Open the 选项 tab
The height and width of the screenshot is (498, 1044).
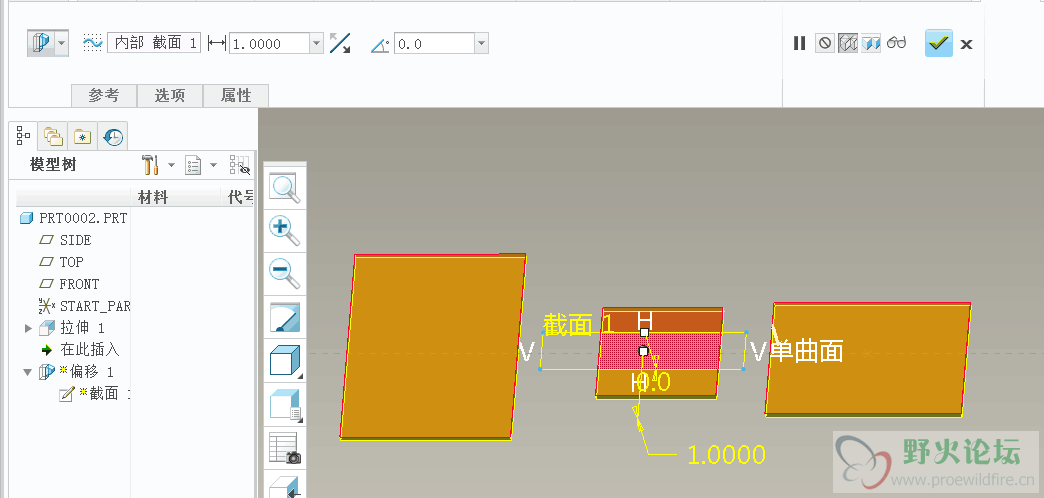(170, 96)
